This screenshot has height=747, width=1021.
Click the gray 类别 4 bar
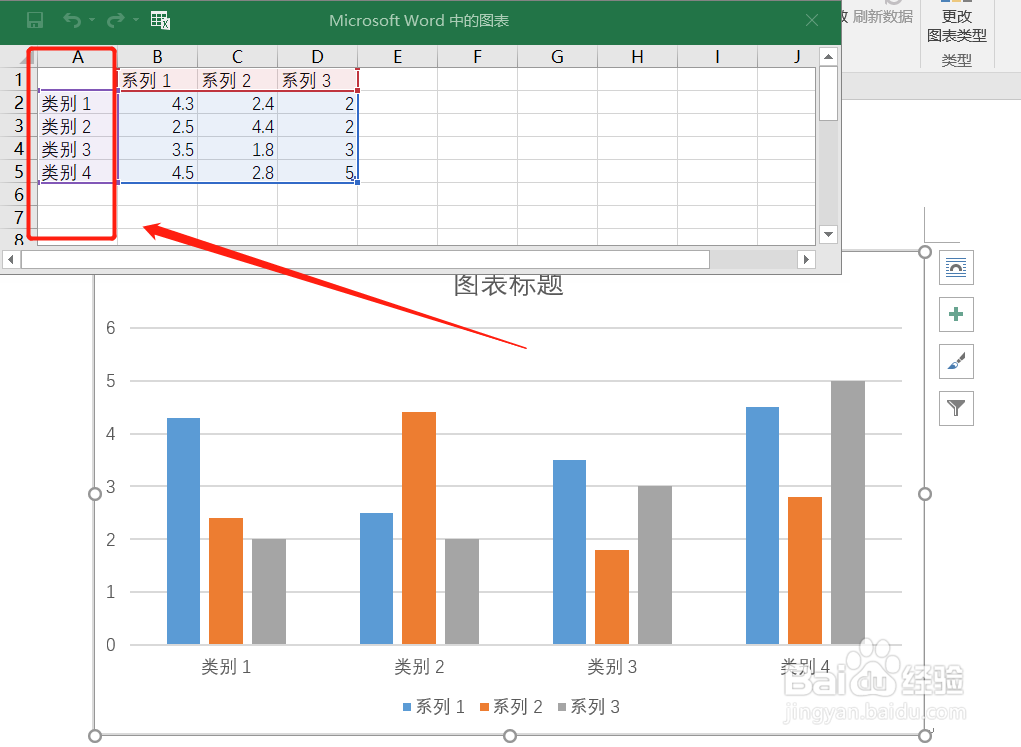pos(848,513)
